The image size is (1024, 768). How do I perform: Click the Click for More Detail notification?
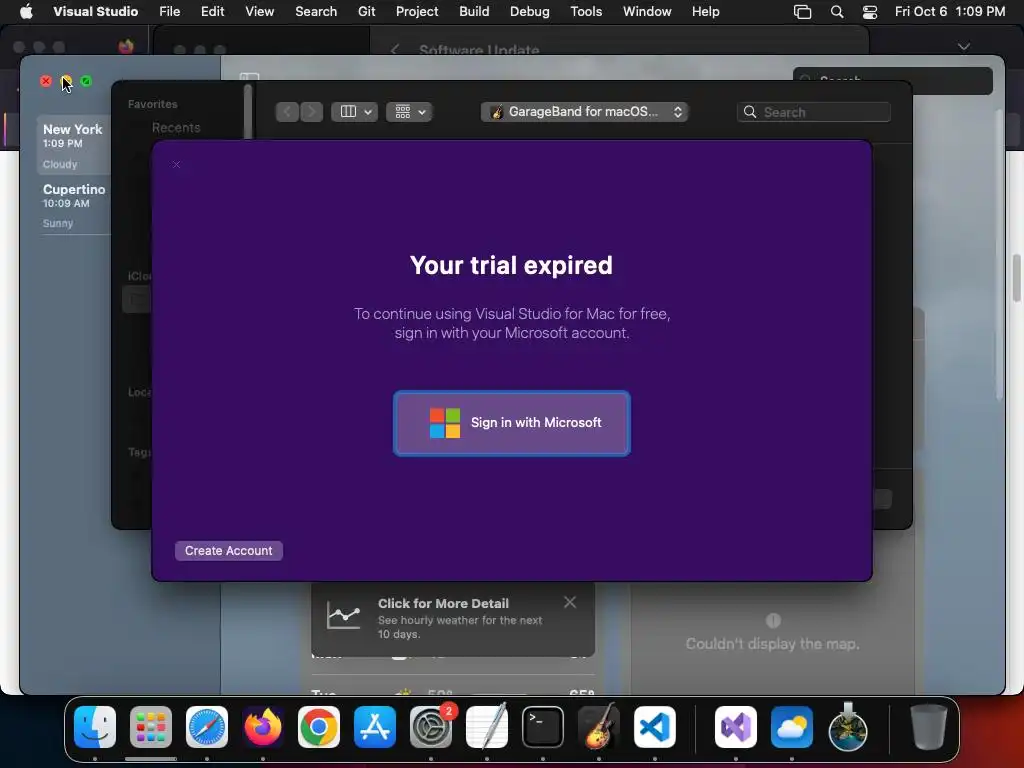pyautogui.click(x=453, y=618)
